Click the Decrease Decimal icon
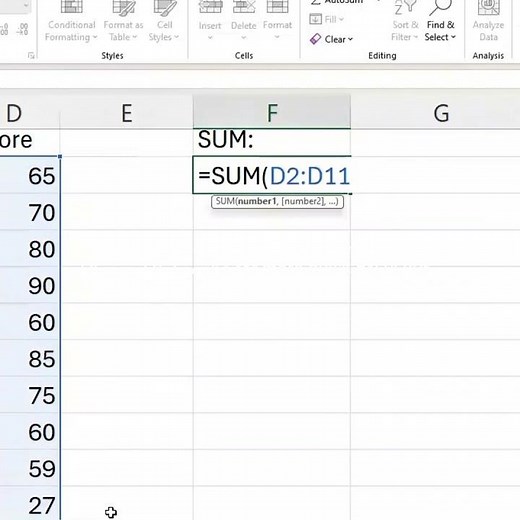 (x=22, y=29)
